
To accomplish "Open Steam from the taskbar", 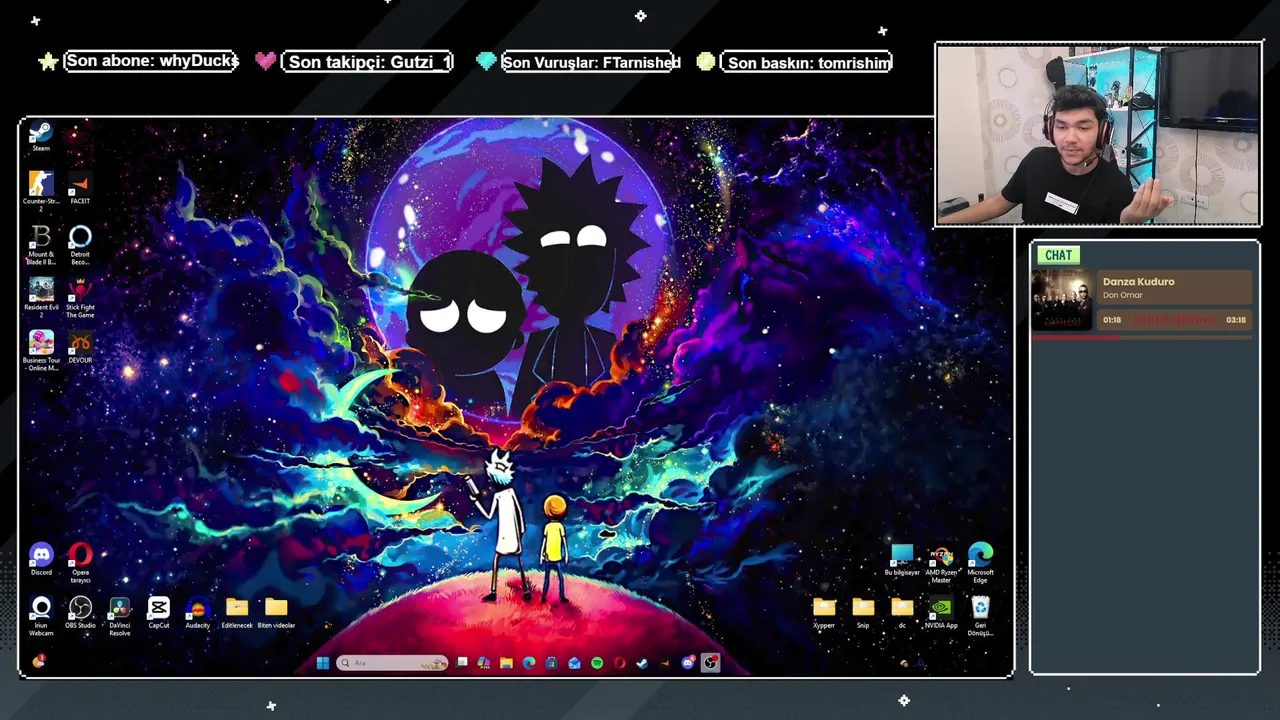I will coord(642,663).
